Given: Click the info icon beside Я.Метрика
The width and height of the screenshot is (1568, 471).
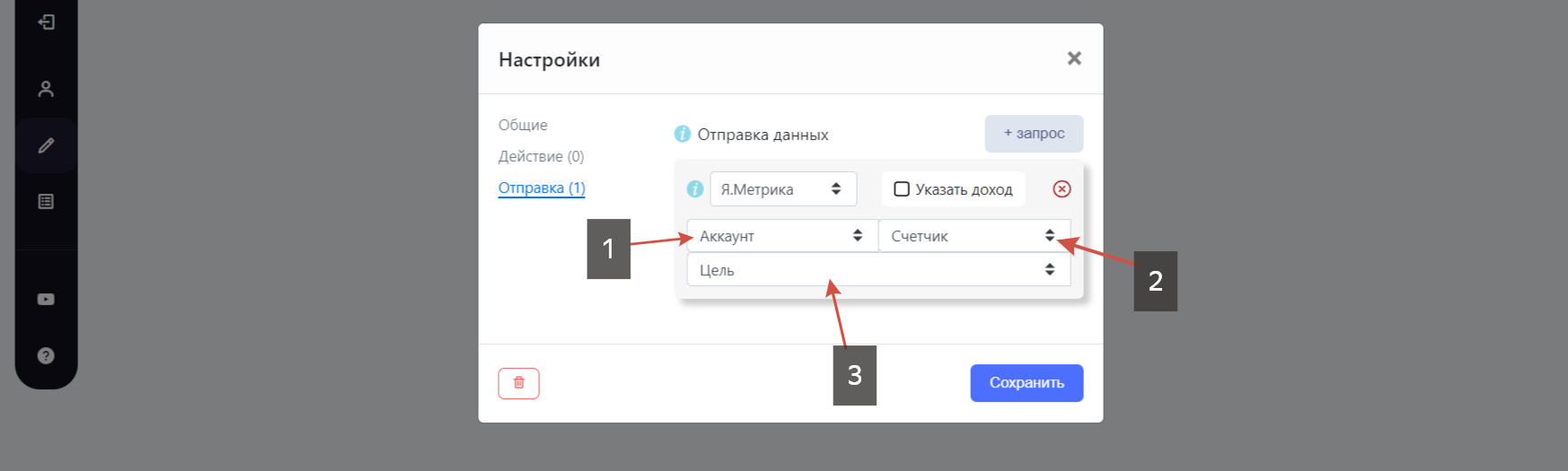Looking at the screenshot, I should click(x=695, y=189).
